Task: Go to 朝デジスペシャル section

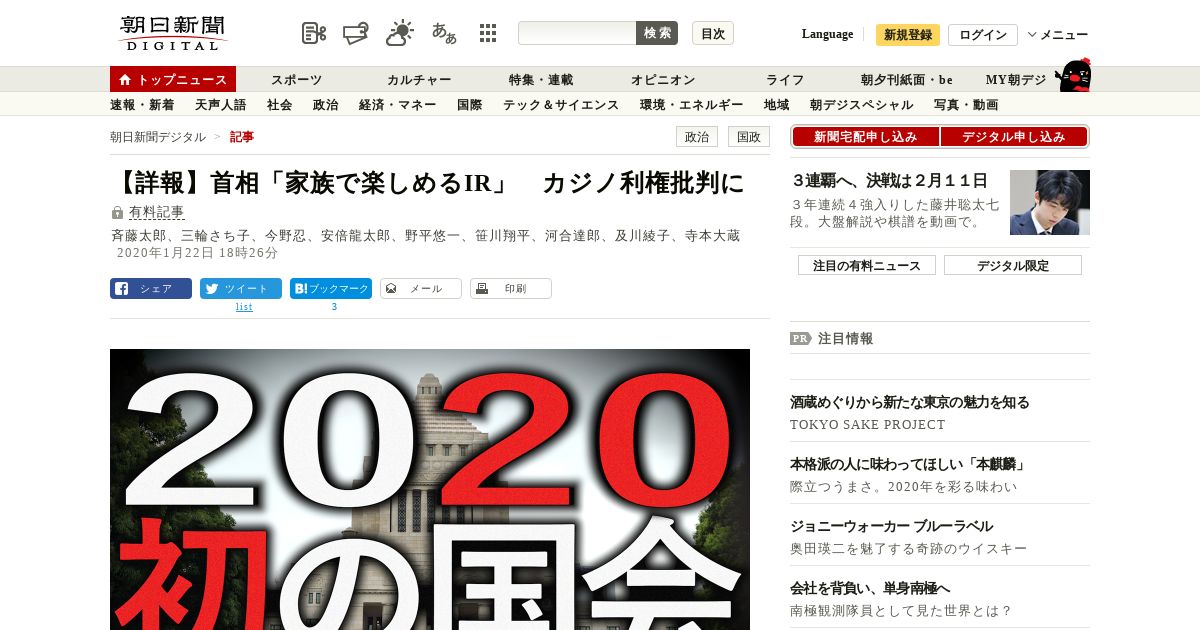Action: (861, 105)
